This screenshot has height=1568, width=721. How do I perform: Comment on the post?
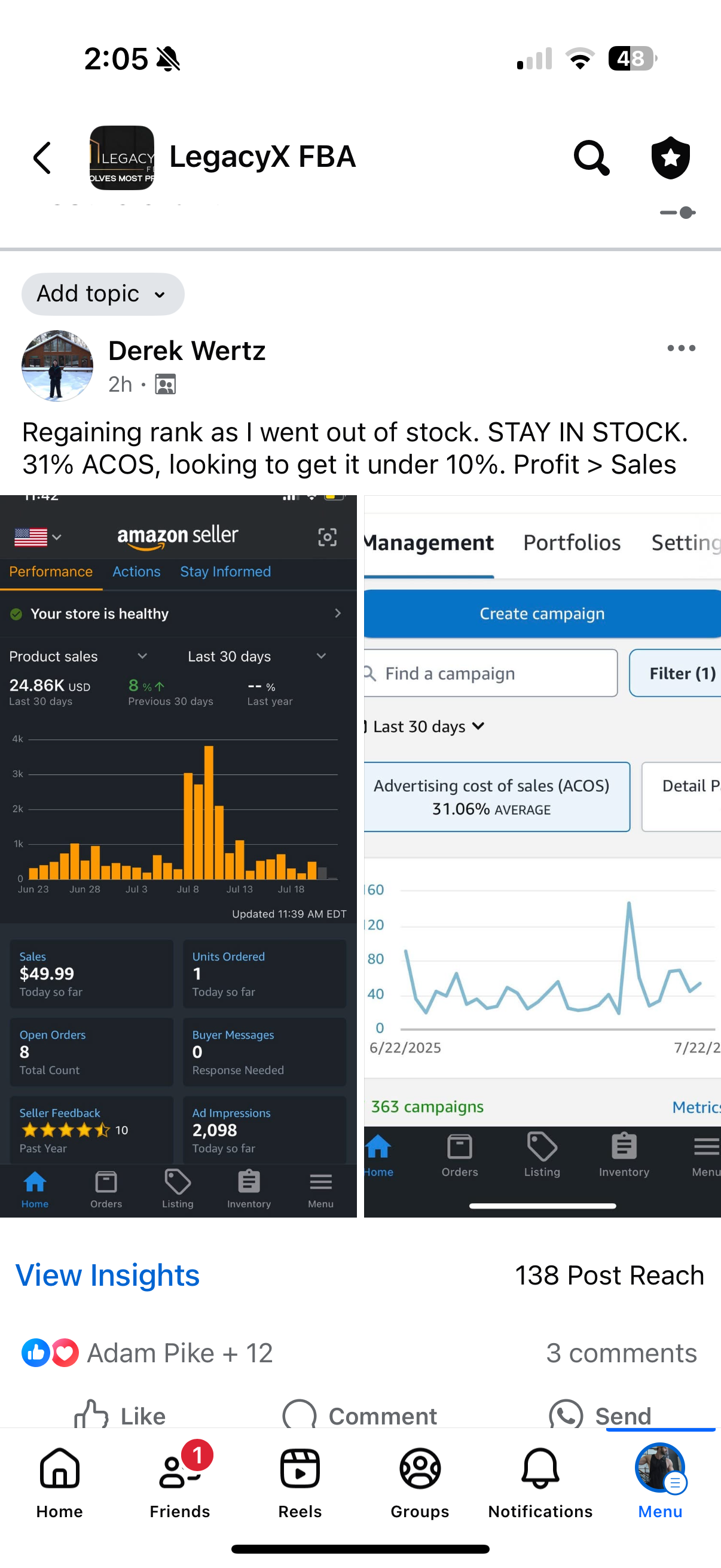359,1415
